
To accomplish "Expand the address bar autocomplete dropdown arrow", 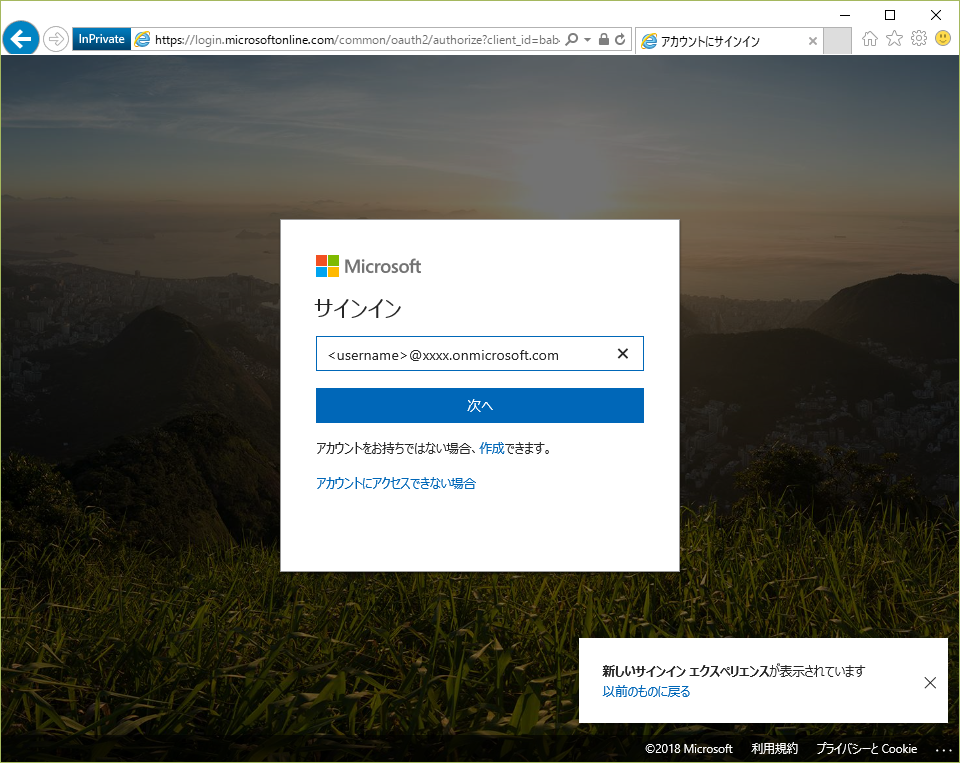I will [x=588, y=40].
